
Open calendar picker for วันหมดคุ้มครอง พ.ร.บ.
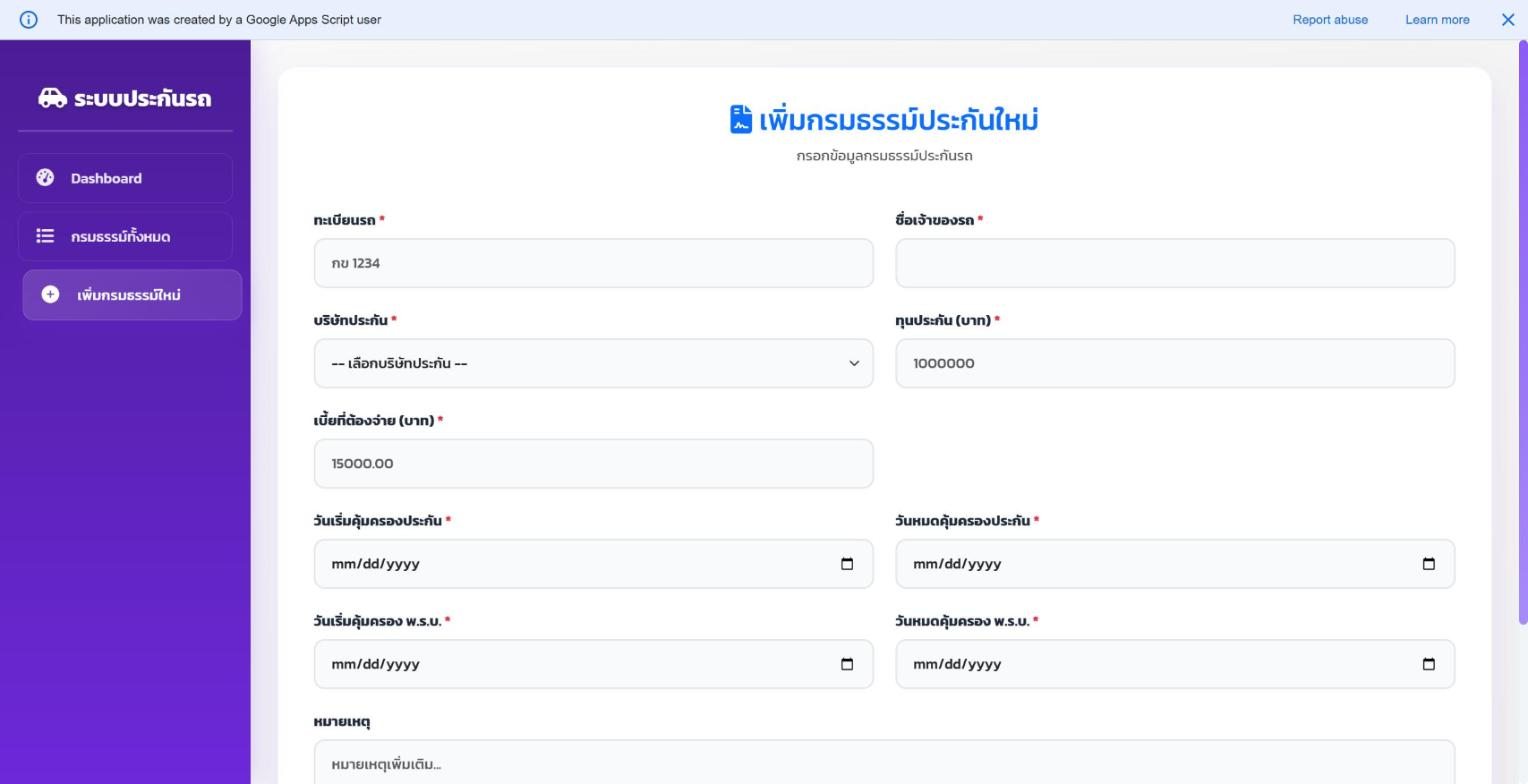tap(1428, 664)
